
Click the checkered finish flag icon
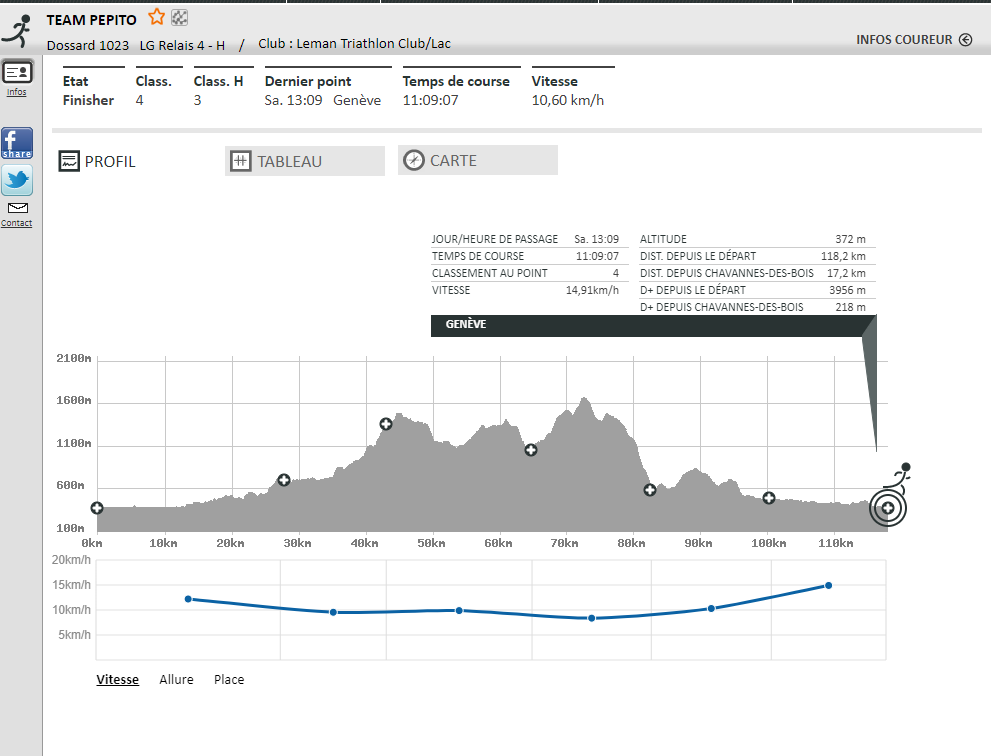click(x=180, y=17)
